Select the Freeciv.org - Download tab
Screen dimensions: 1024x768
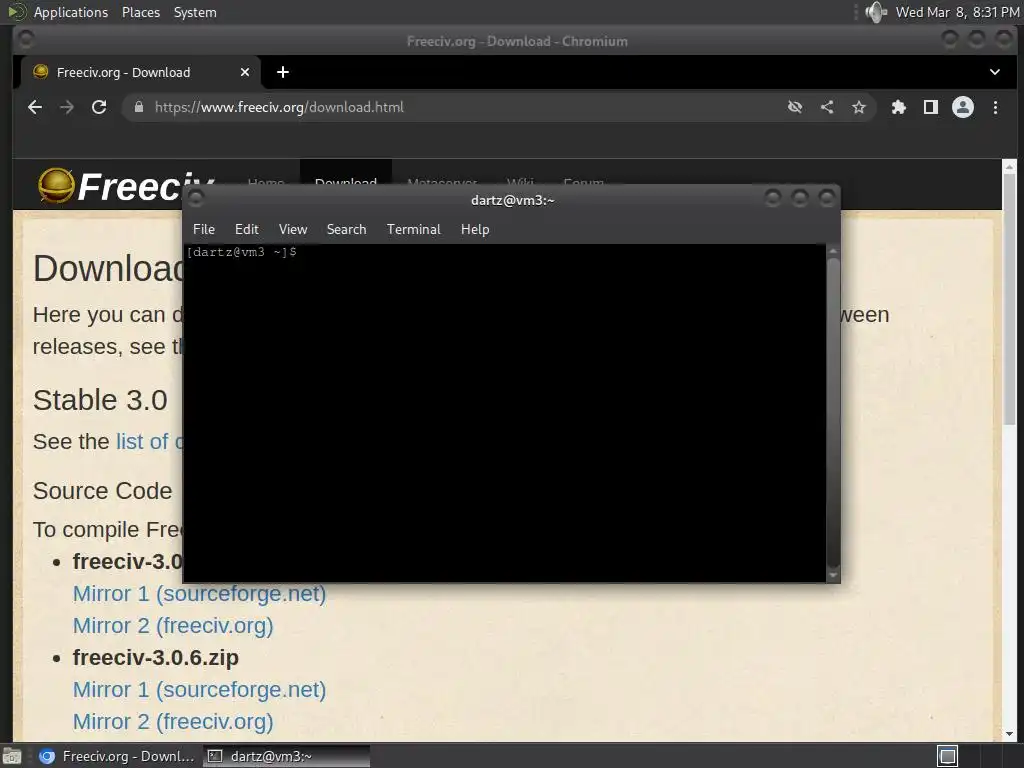point(140,72)
